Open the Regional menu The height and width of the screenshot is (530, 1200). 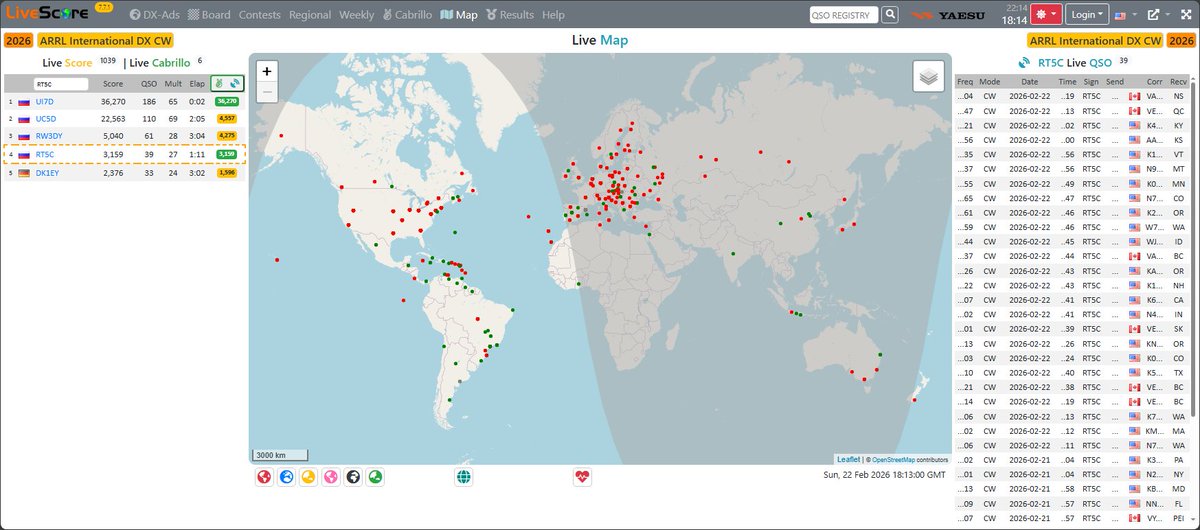coord(310,15)
